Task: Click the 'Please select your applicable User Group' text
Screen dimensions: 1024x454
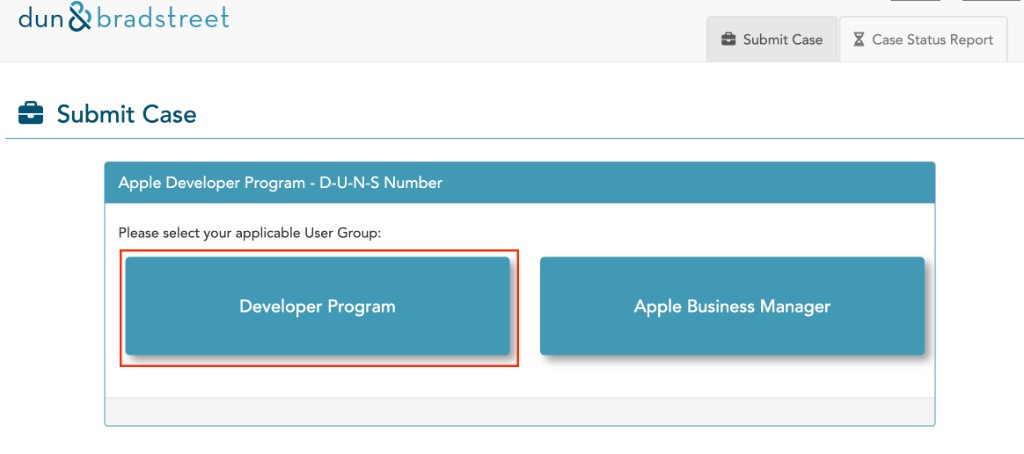Action: click(249, 233)
